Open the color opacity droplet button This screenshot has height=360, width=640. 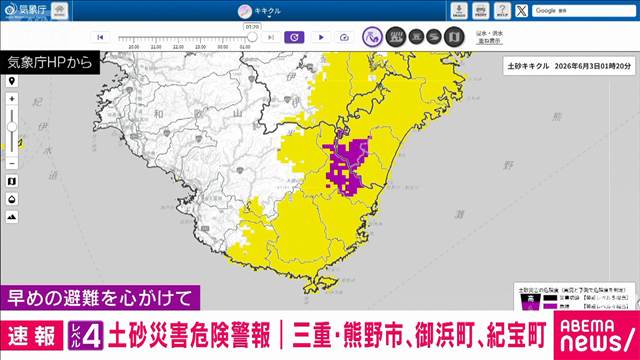coord(12,199)
